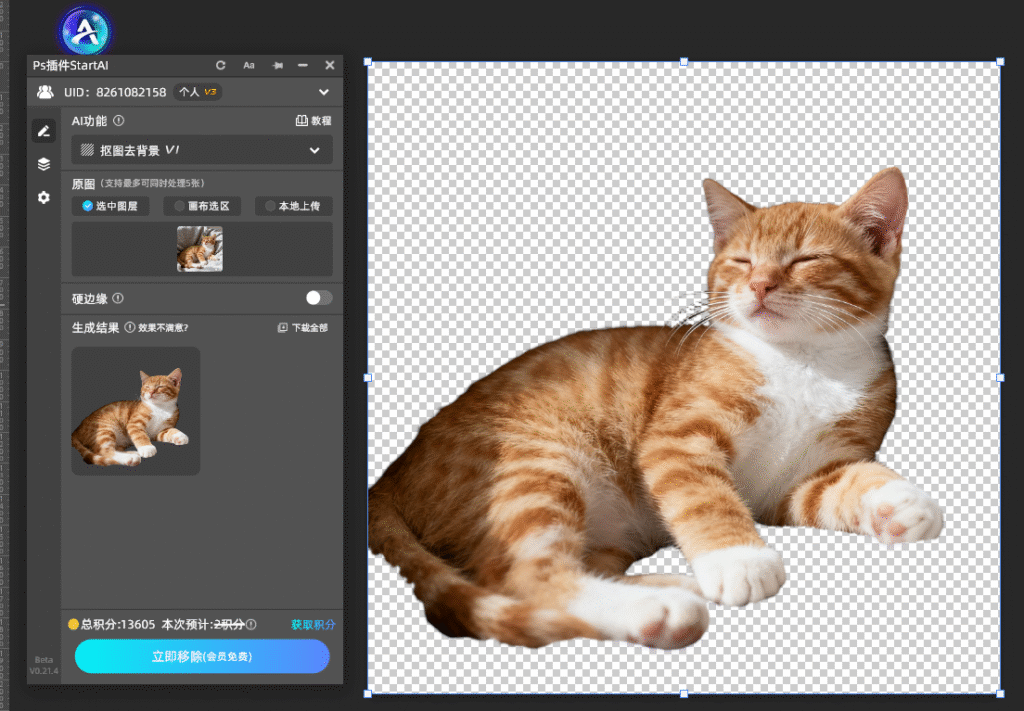Open the 教程 tutorial link
1024x711 pixels.
click(x=313, y=121)
